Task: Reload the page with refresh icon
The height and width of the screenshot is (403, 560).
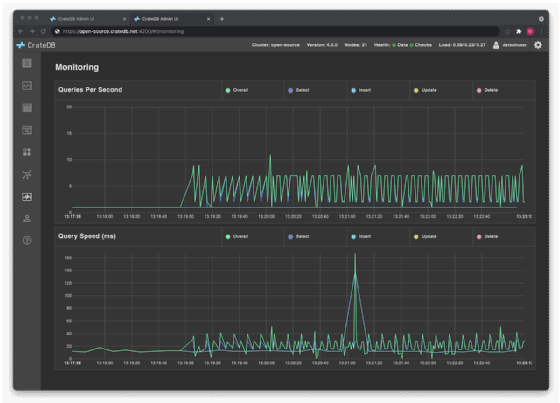Action: pos(43,31)
